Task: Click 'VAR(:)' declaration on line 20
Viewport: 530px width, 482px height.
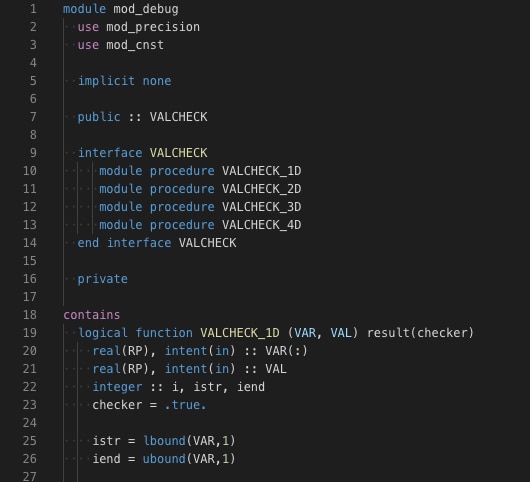Action: [286, 351]
